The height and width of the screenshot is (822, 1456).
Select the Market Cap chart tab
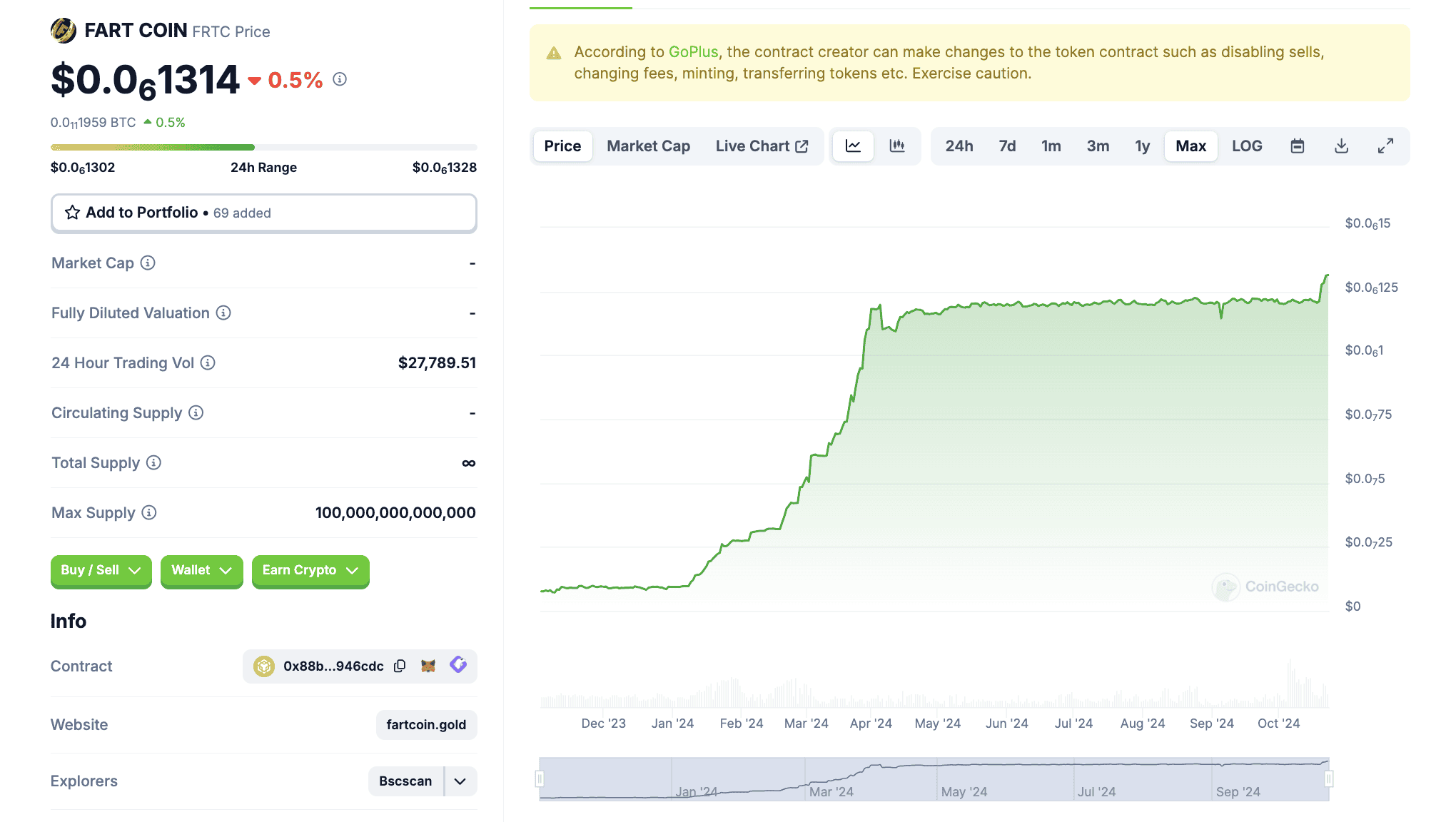tap(648, 146)
